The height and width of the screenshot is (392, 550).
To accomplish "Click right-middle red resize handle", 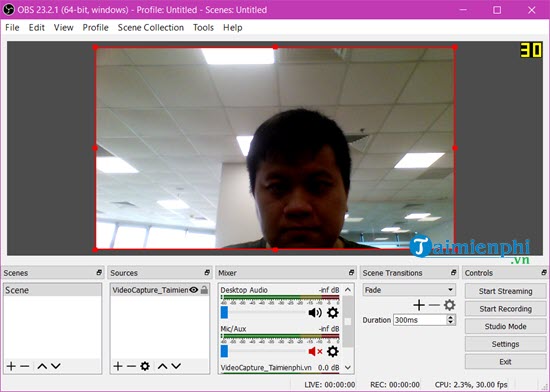I will pos(455,148).
